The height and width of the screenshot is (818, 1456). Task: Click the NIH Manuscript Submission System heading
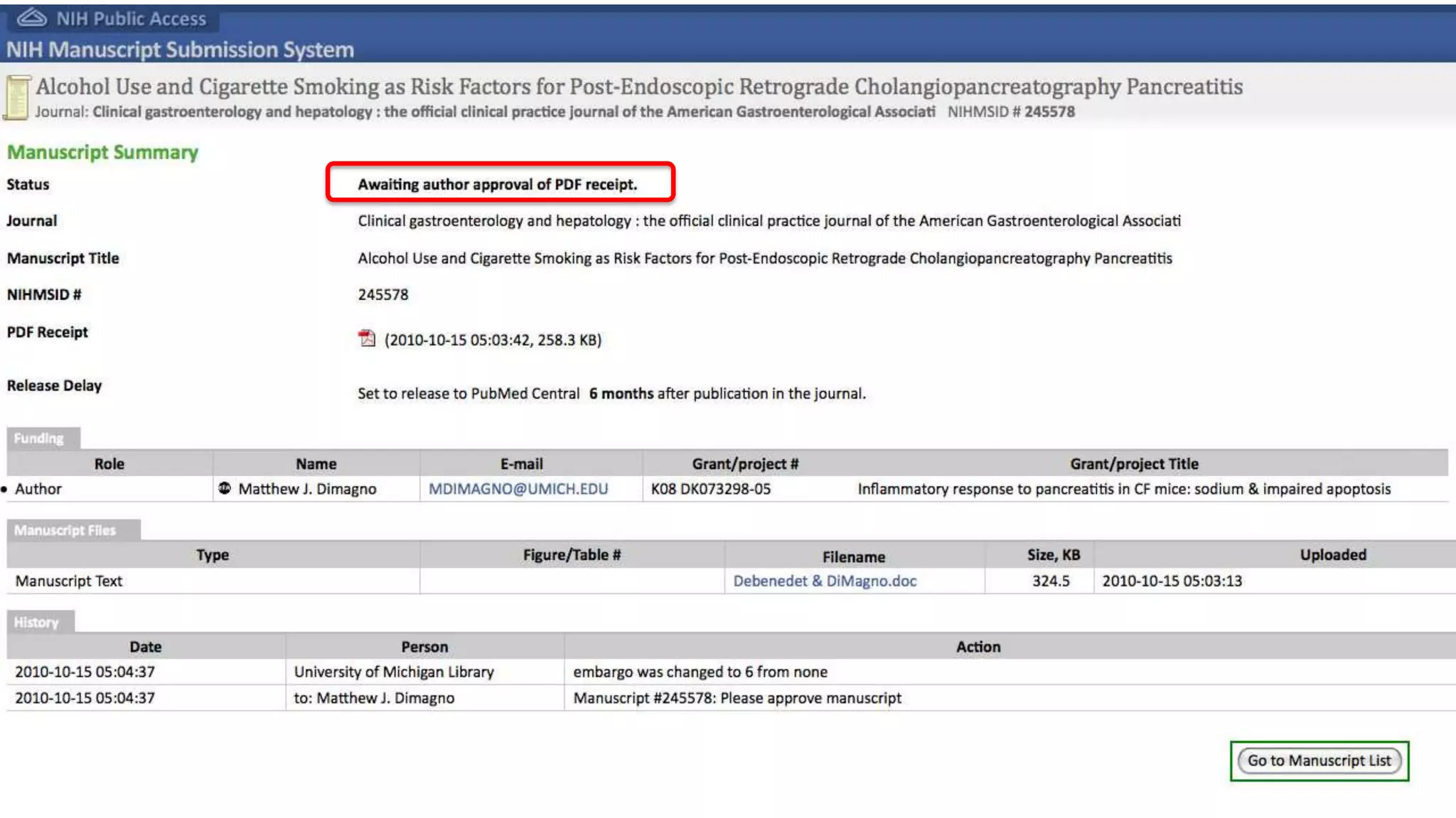click(x=180, y=50)
